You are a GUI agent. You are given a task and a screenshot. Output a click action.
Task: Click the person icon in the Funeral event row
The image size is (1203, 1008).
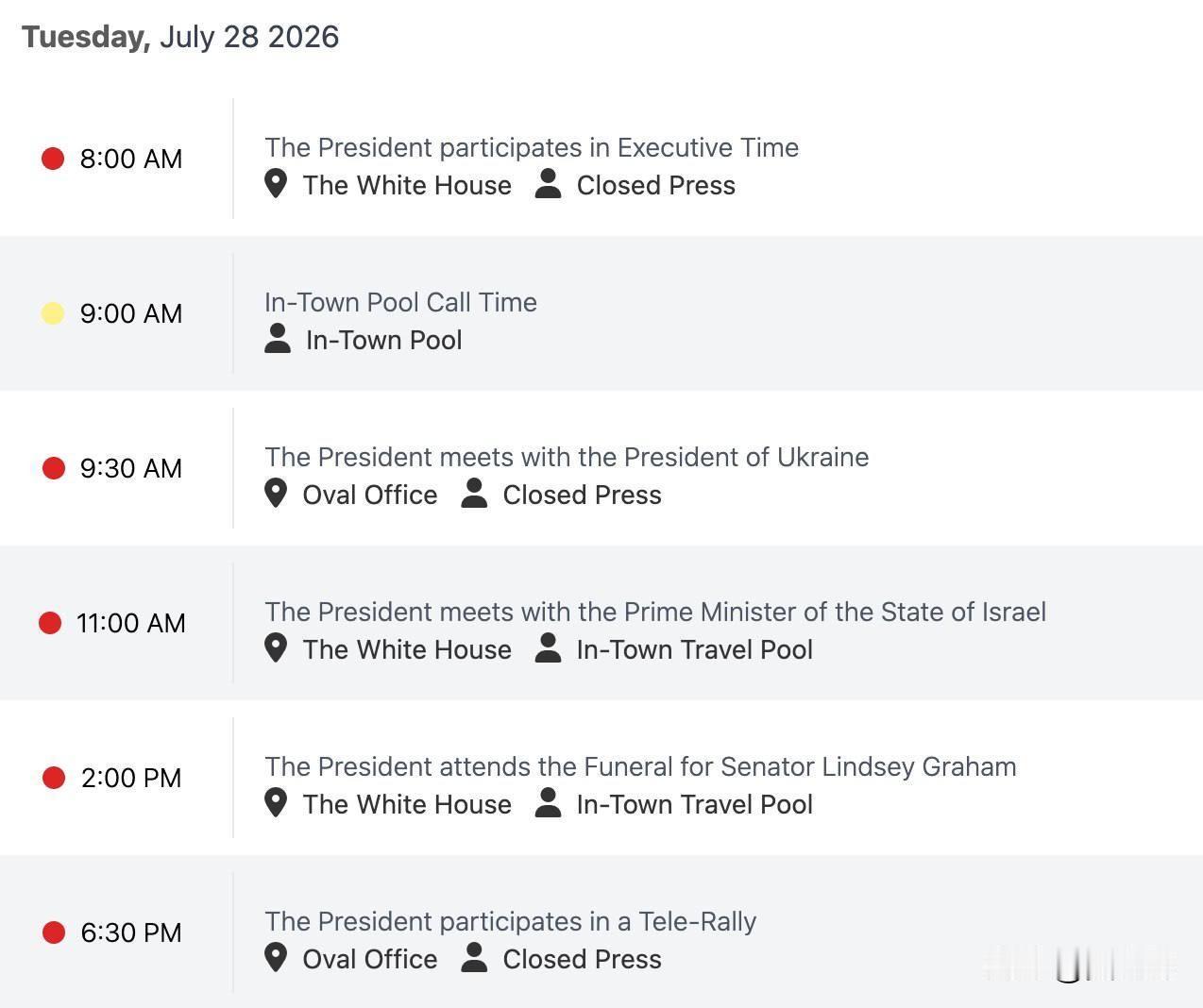548,803
